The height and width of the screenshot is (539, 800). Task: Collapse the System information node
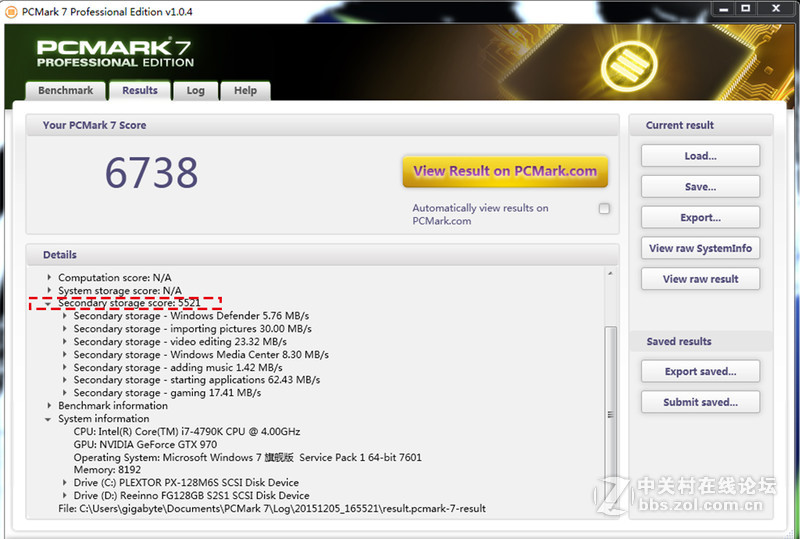click(48, 419)
